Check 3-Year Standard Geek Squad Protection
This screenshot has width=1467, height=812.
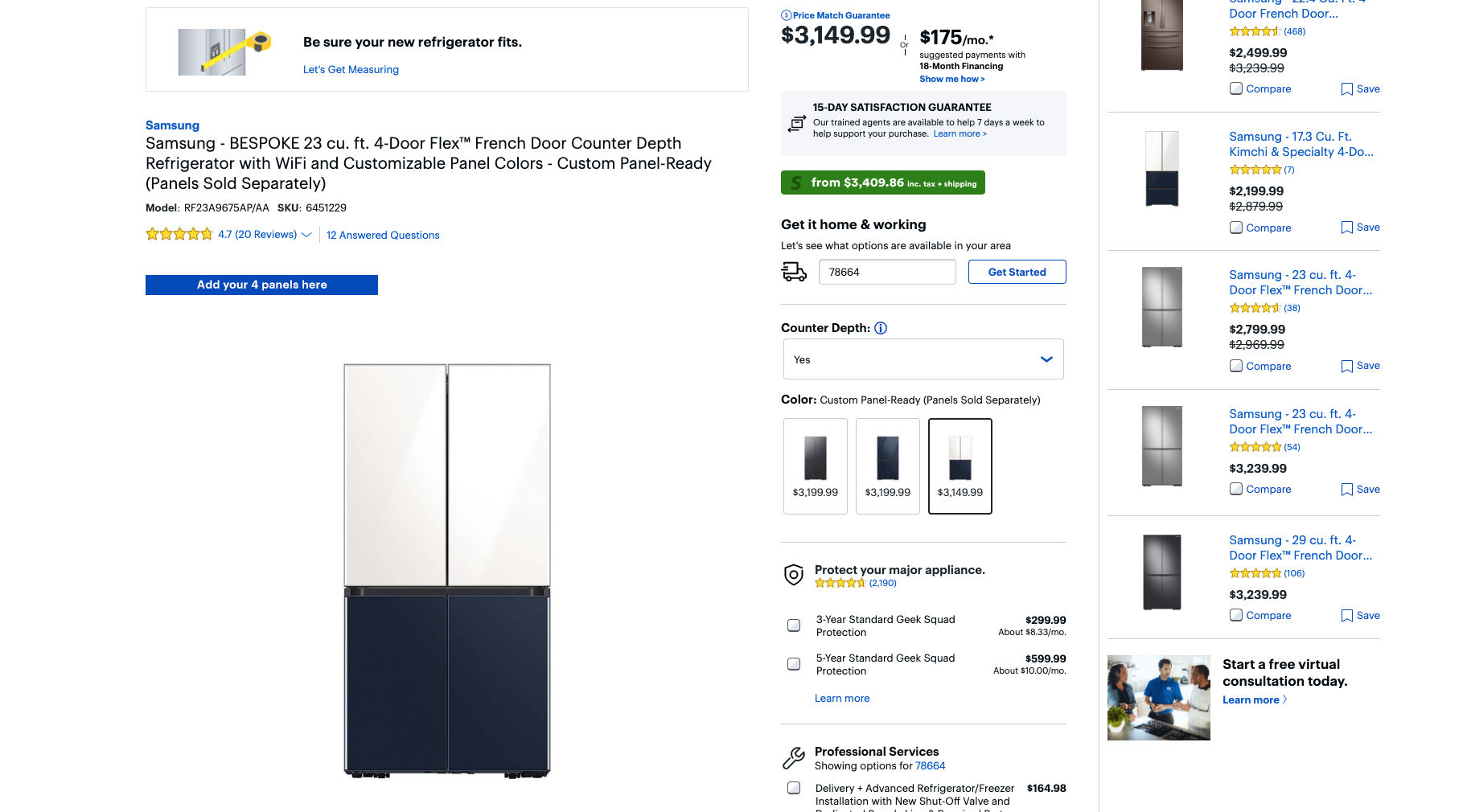(x=794, y=625)
